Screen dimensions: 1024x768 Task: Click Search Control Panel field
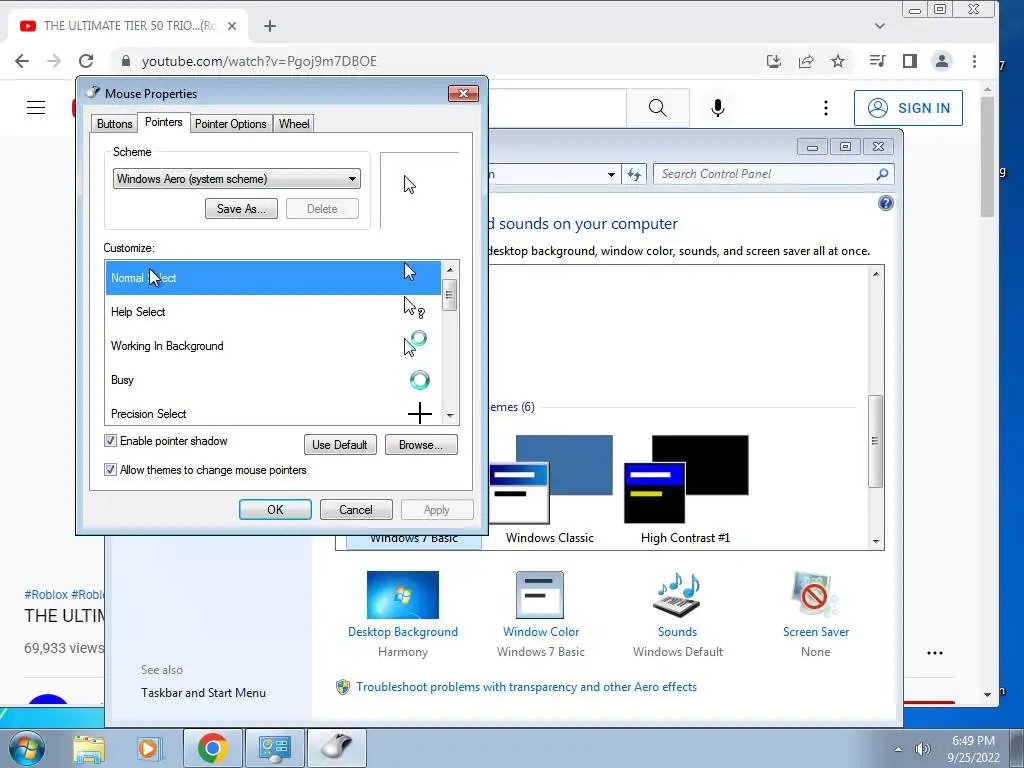[773, 174]
